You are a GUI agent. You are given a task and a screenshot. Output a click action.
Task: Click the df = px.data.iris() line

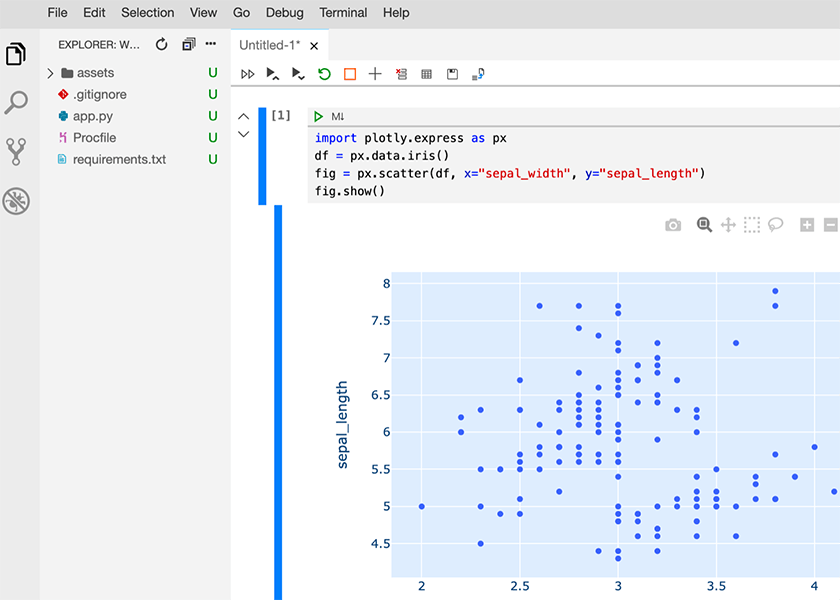pos(381,156)
